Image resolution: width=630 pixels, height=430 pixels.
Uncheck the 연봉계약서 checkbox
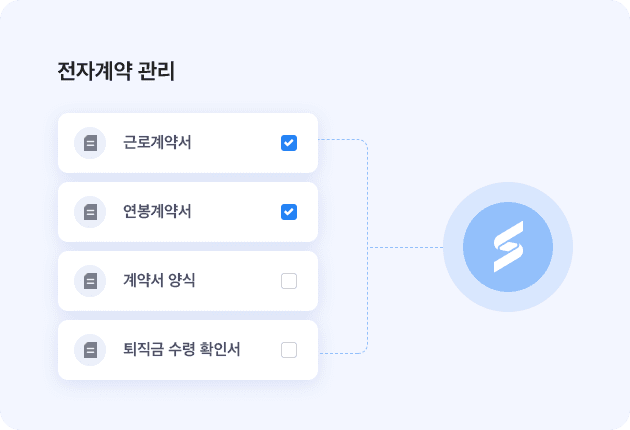[289, 212]
